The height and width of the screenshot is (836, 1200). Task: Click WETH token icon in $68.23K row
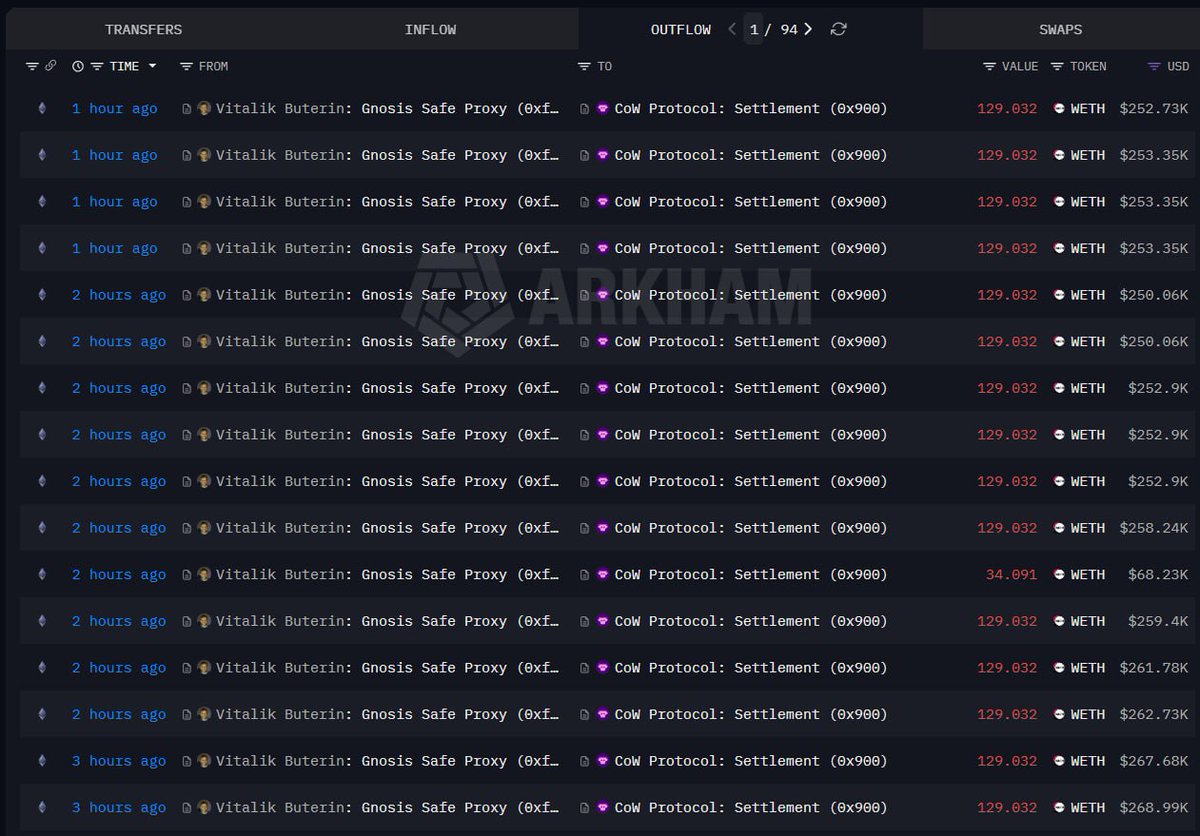coord(1059,575)
